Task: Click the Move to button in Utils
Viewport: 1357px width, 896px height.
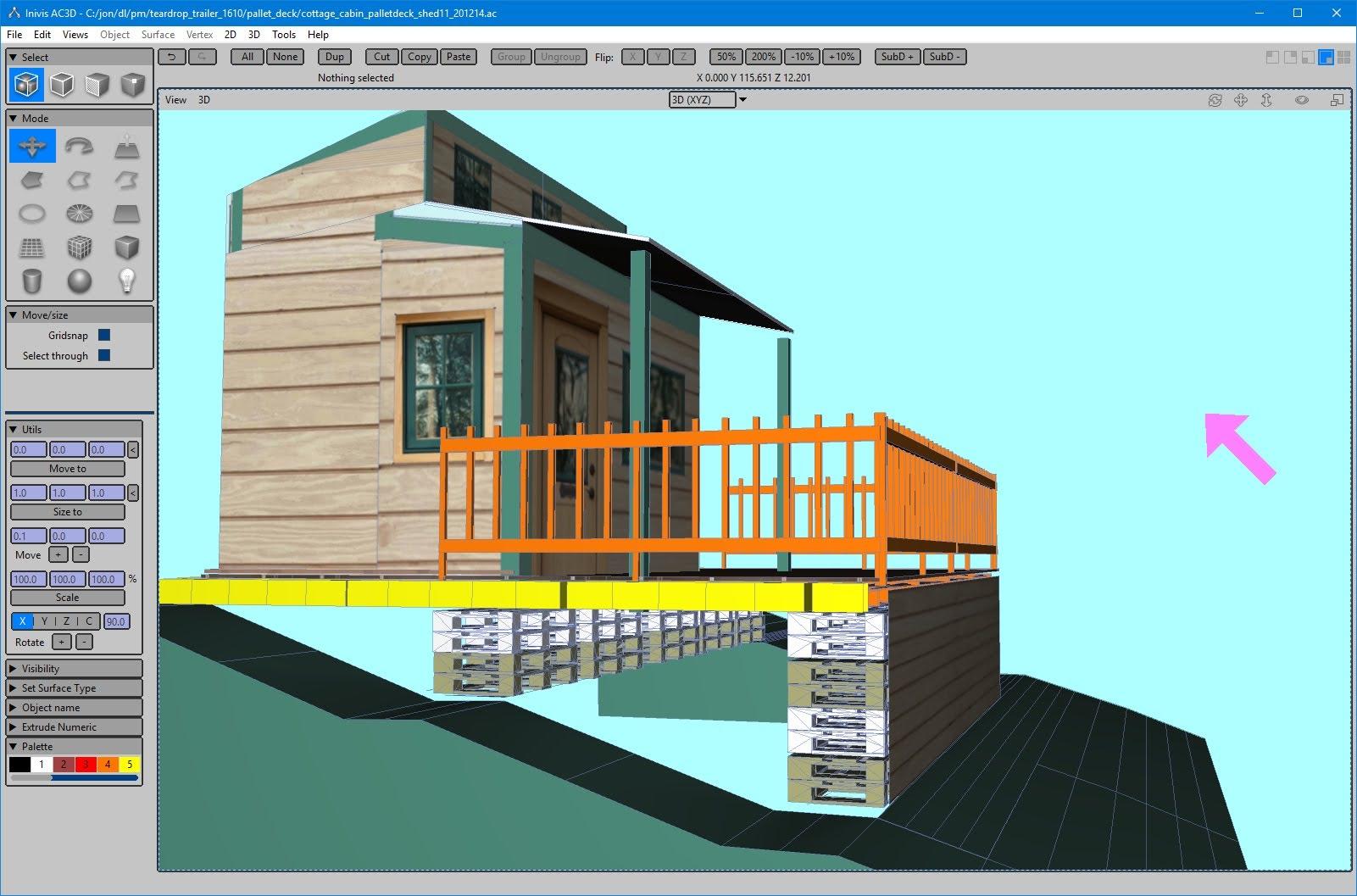Action: tap(68, 469)
